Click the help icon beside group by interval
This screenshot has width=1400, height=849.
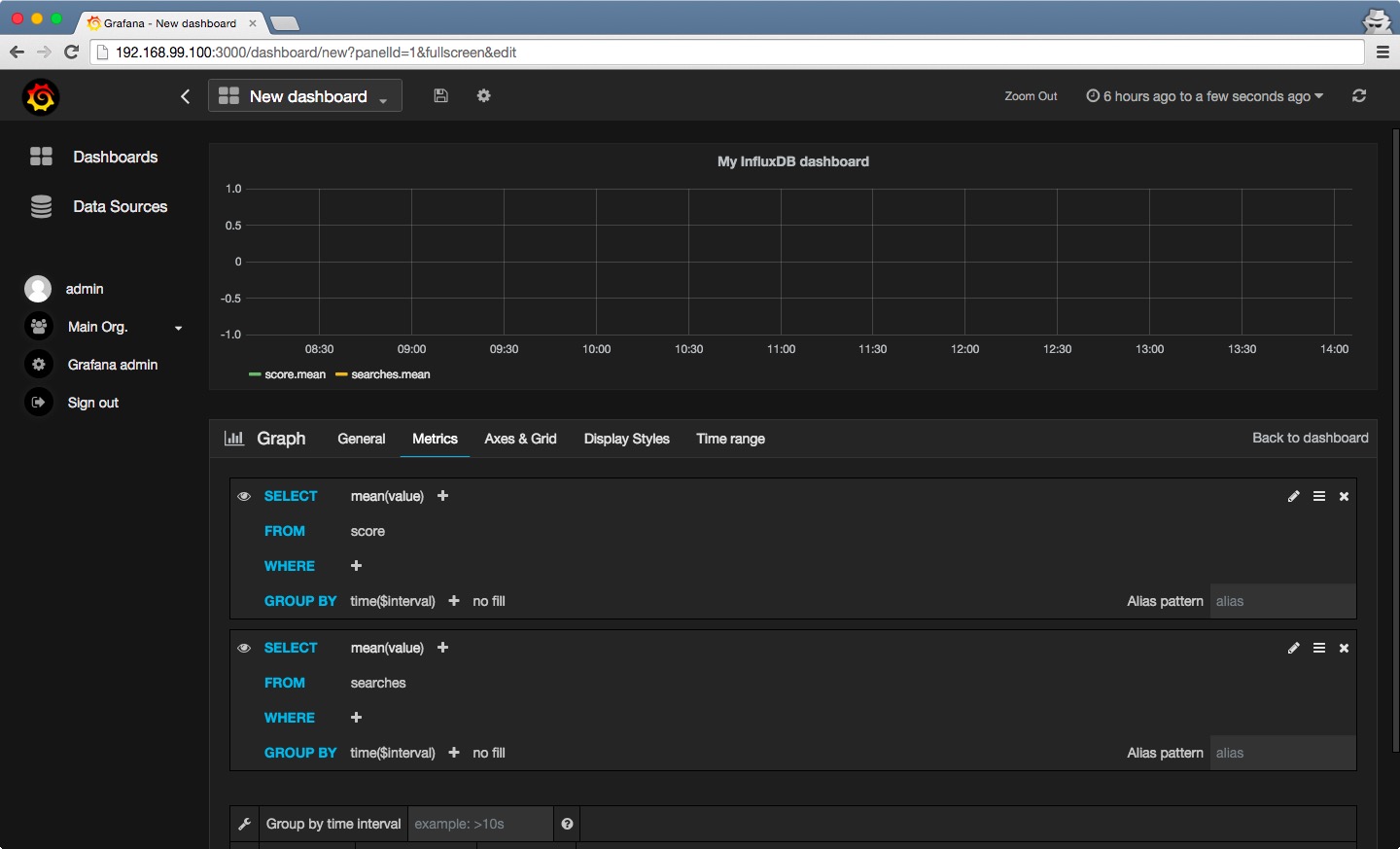click(x=567, y=824)
